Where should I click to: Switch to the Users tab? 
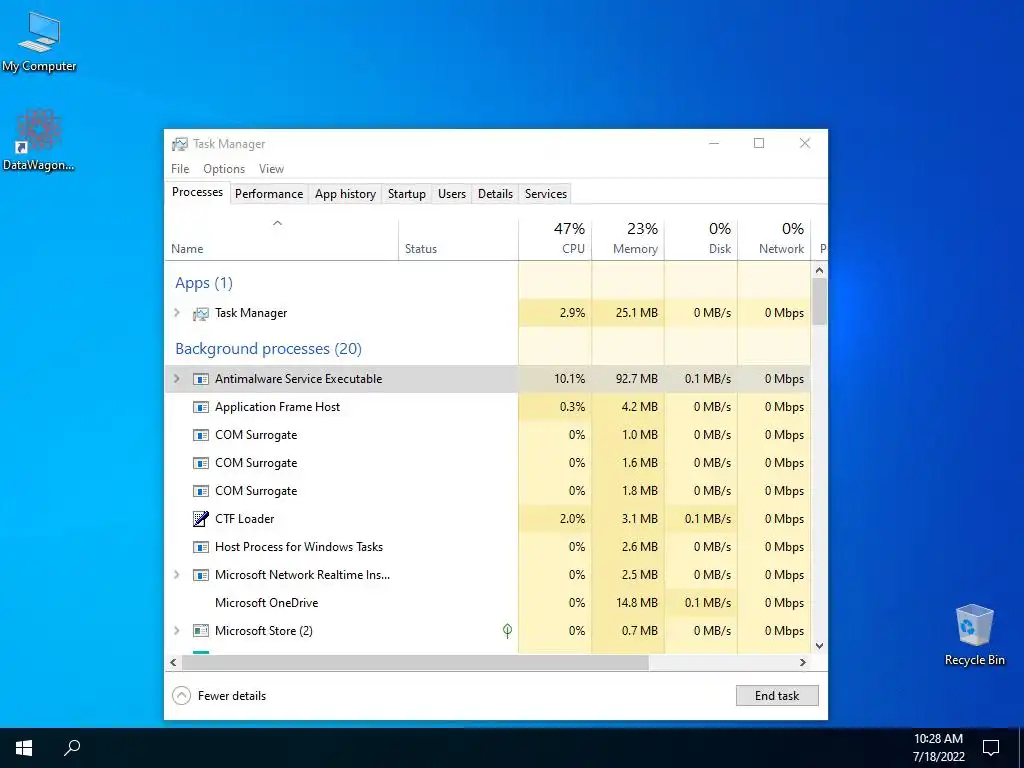(x=452, y=194)
